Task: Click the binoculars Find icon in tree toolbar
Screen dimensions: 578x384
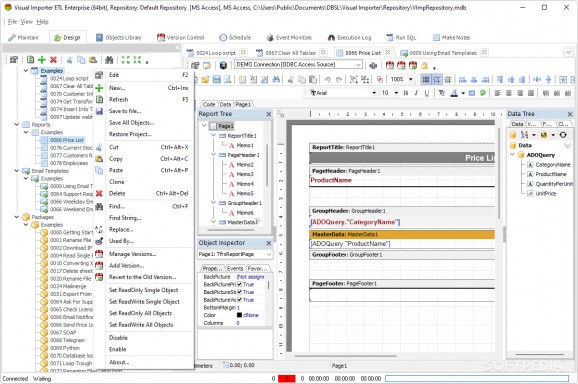Action: [x=109, y=60]
